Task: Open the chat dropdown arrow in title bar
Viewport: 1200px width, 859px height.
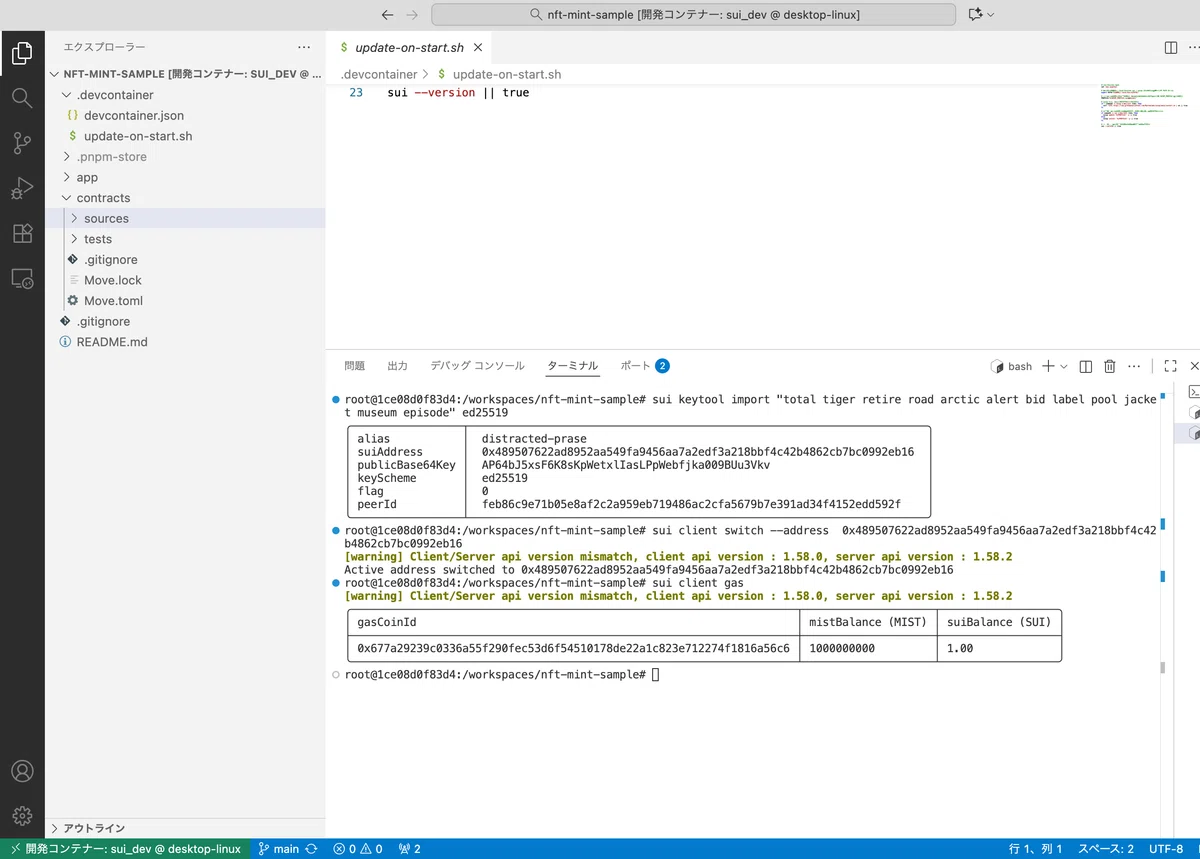Action: (991, 15)
